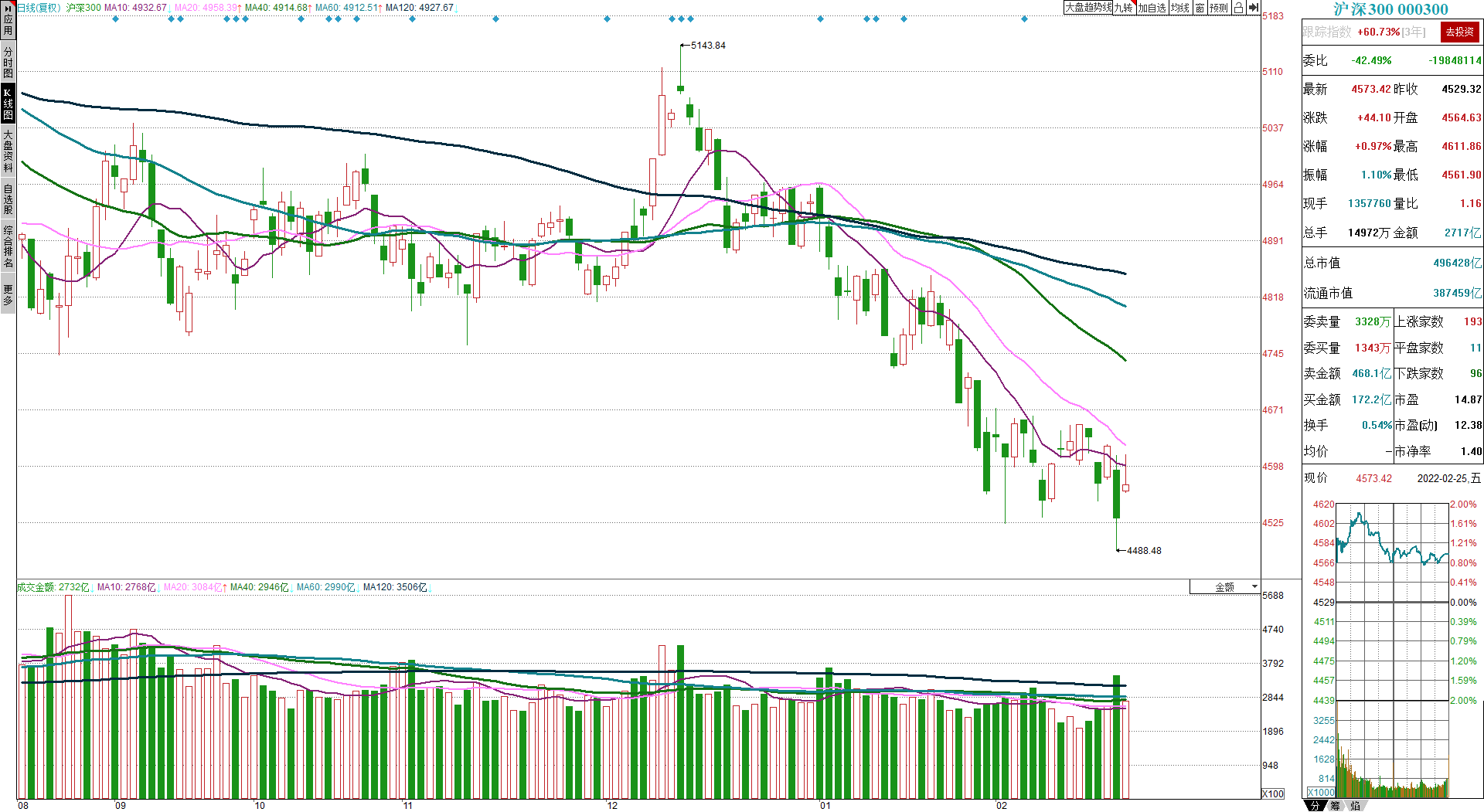Collapse side panel using the arrow-to-bar icon
This screenshot has height=812, width=1484.
(x=1254, y=8)
